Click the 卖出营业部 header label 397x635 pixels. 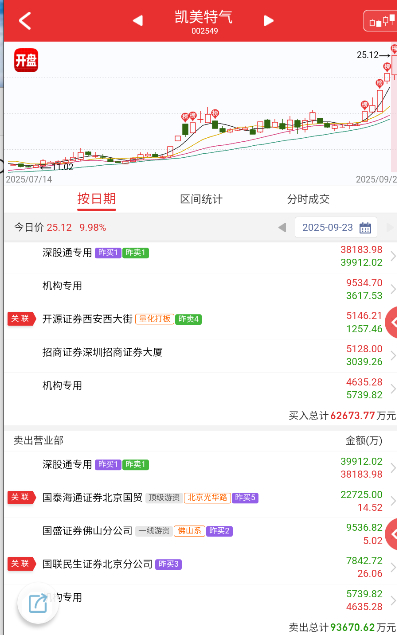click(38, 441)
